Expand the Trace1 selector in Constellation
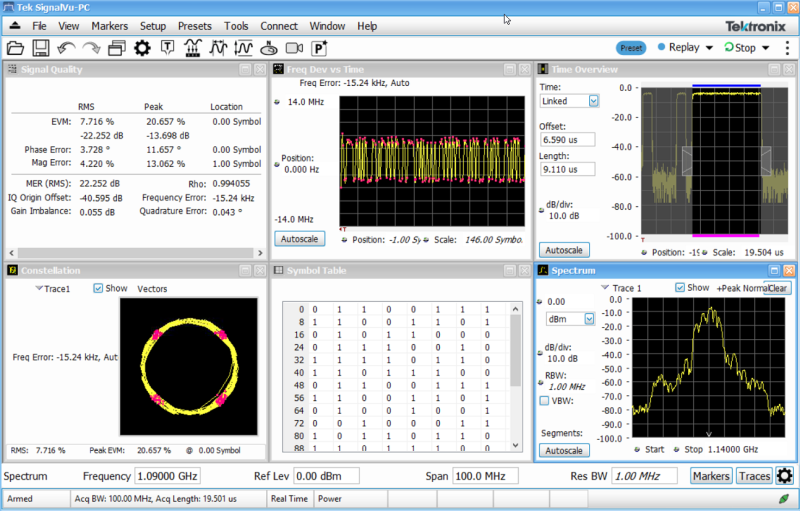Screen dimensions: 800x511 pyautogui.click(x=39, y=288)
